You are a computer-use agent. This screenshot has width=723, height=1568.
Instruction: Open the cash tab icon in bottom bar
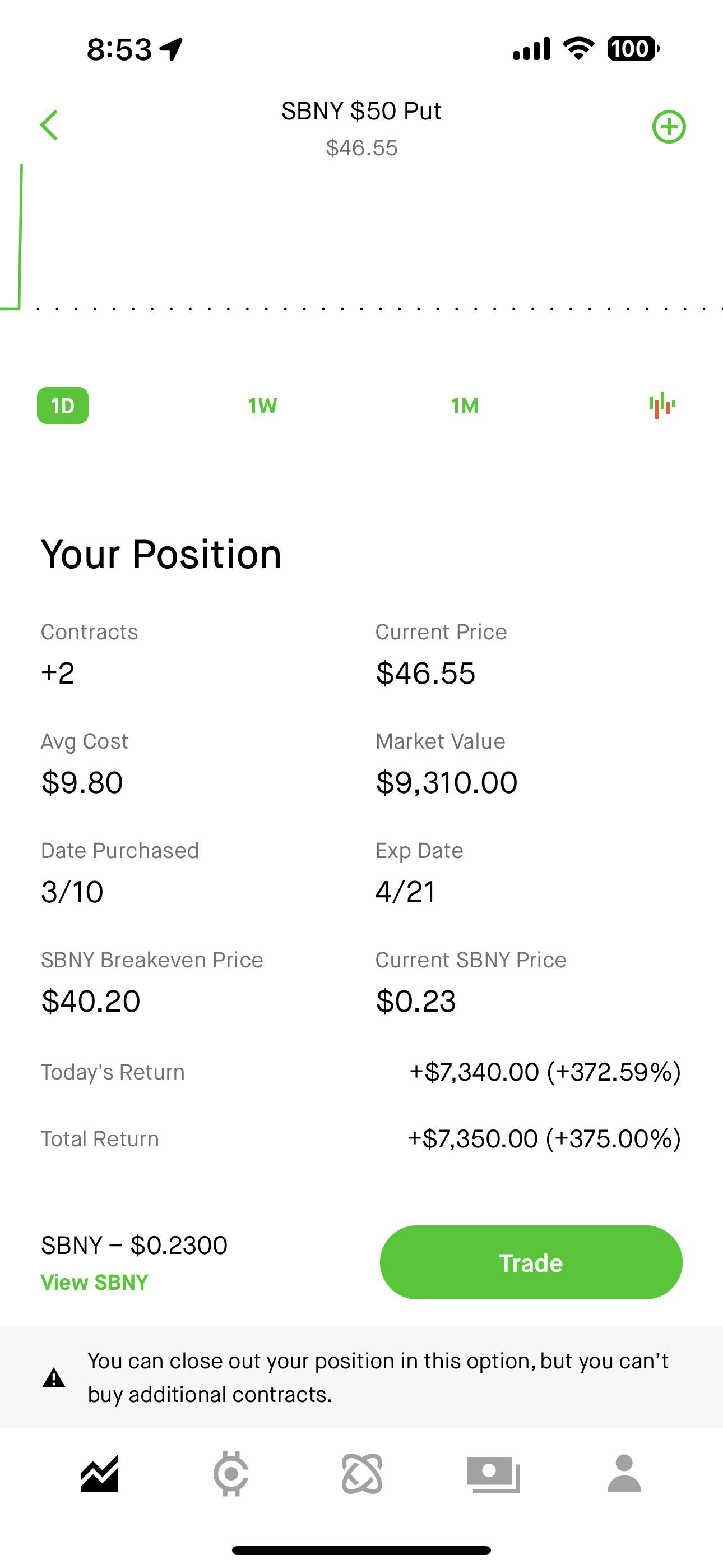[x=494, y=1474]
